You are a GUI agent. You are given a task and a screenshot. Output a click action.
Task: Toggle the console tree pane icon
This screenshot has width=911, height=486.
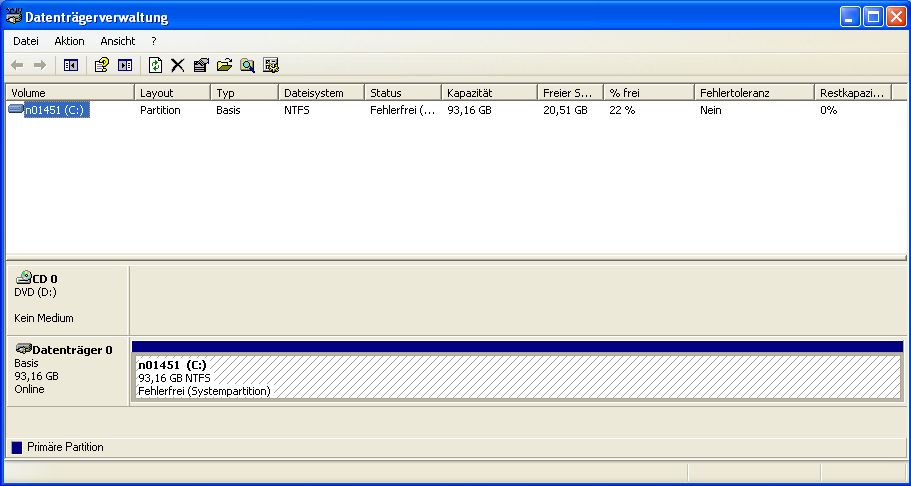70,65
